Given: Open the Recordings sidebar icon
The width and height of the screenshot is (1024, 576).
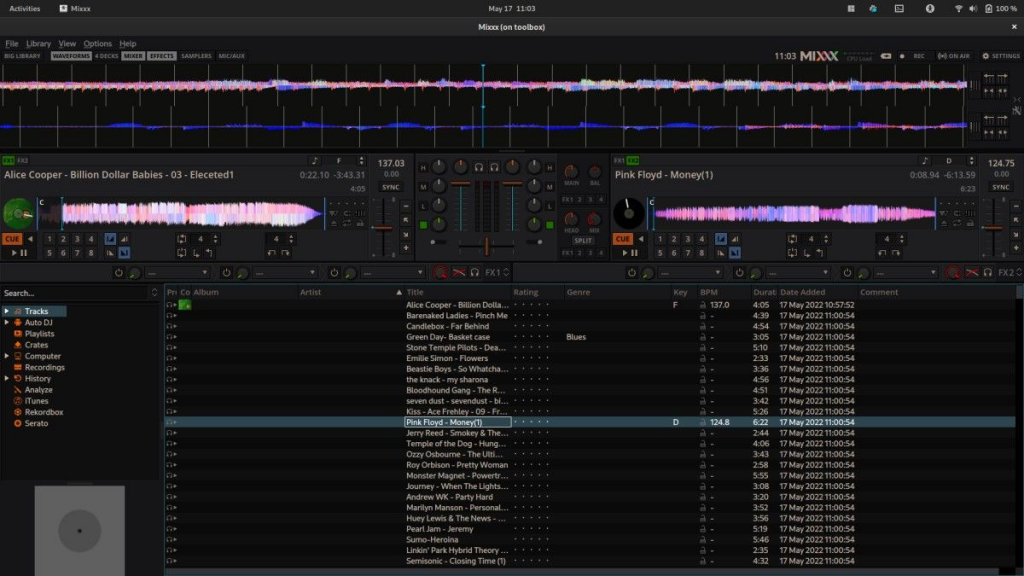Looking at the screenshot, I should coord(18,367).
